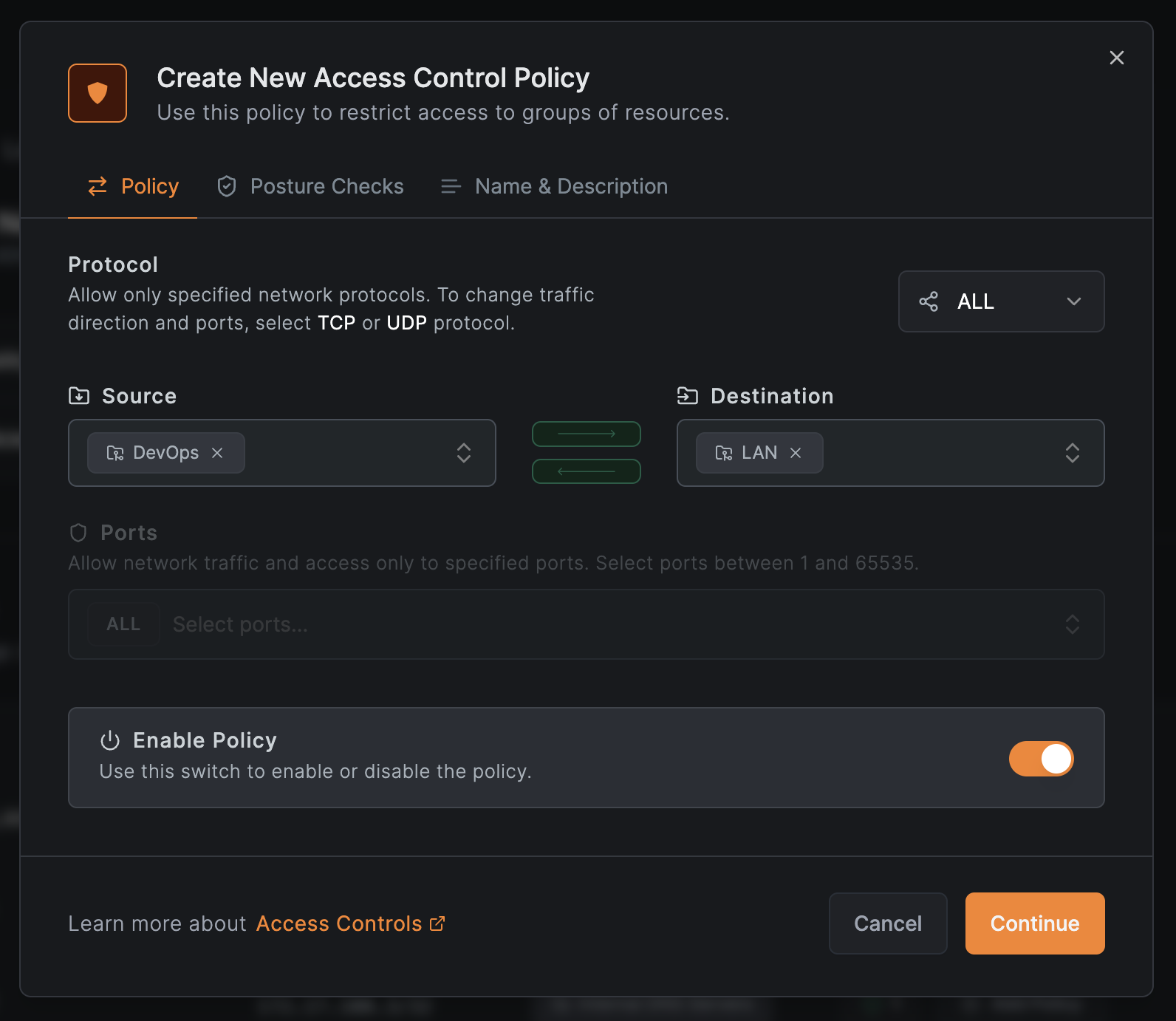Image resolution: width=1176 pixels, height=1021 pixels.
Task: Remove the LAN group from Destination
Action: 796,453
